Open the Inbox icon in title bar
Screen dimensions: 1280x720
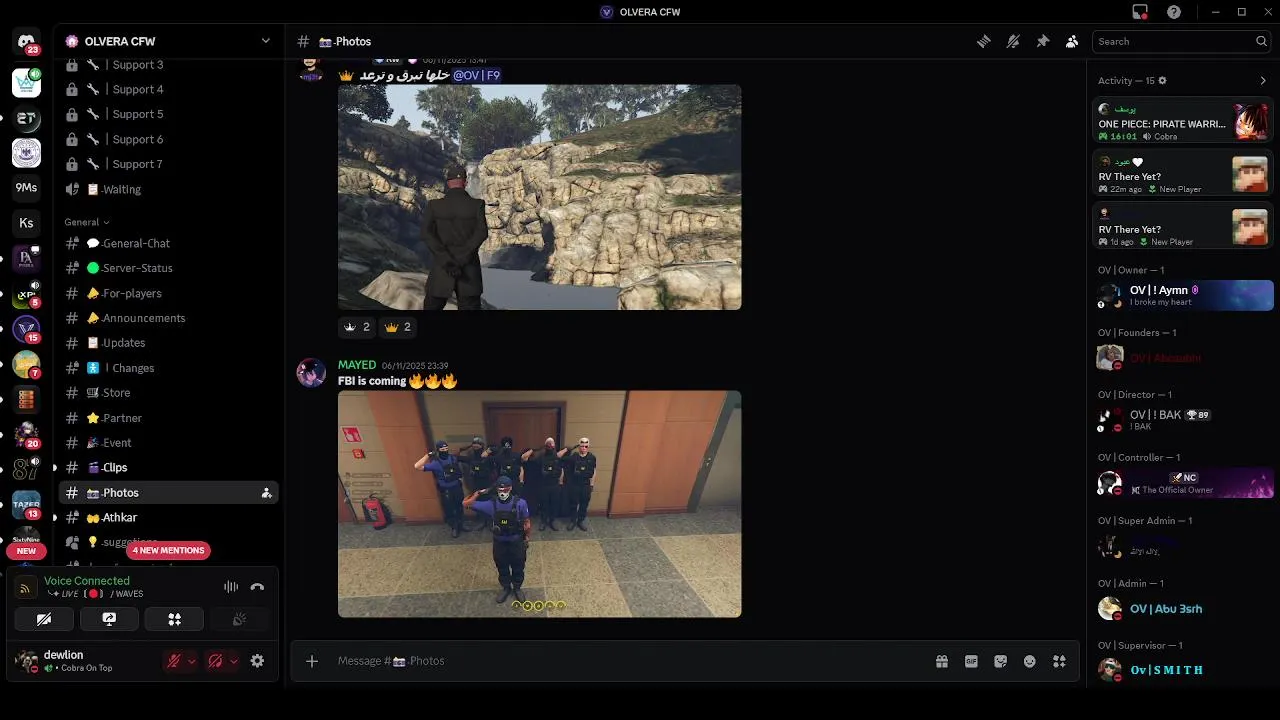coord(1140,12)
